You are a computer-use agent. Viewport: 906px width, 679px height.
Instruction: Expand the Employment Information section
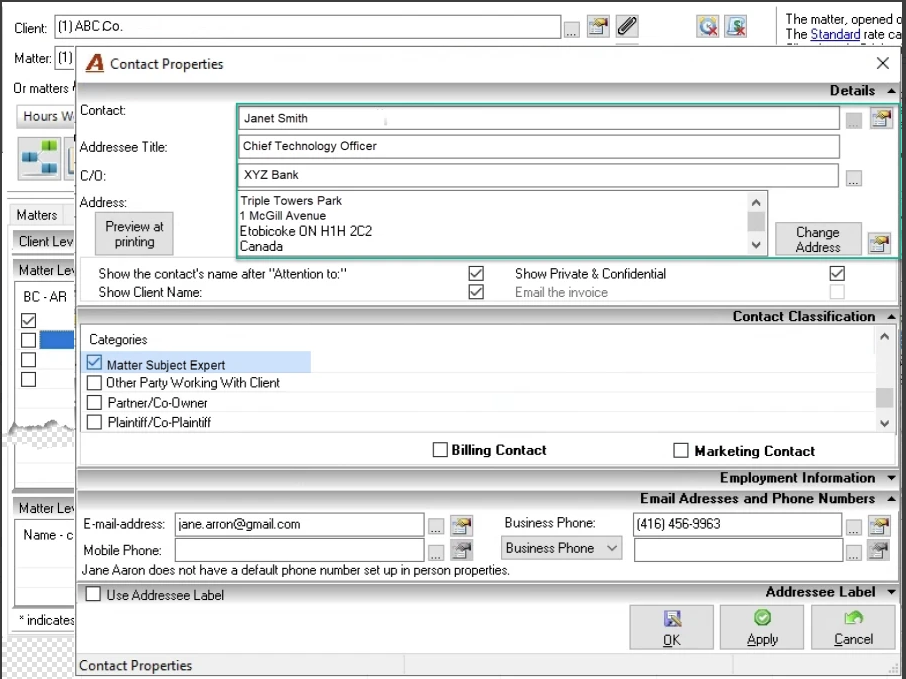(x=892, y=478)
